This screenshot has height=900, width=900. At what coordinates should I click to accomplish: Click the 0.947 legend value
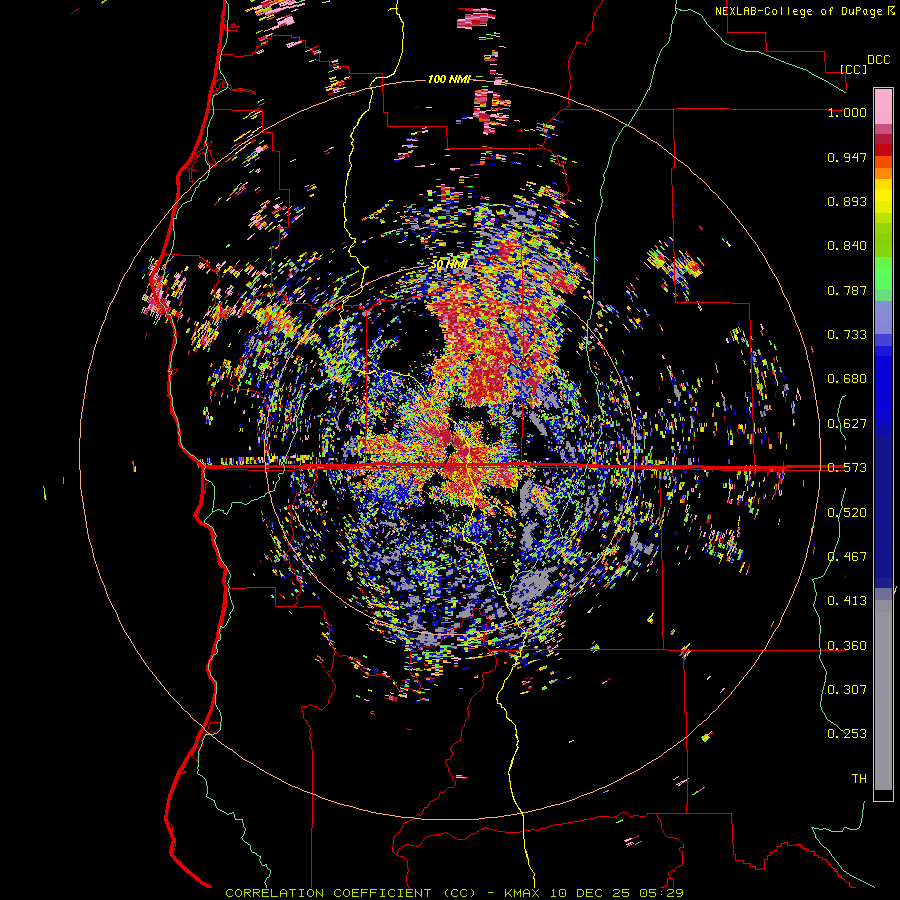(847, 157)
